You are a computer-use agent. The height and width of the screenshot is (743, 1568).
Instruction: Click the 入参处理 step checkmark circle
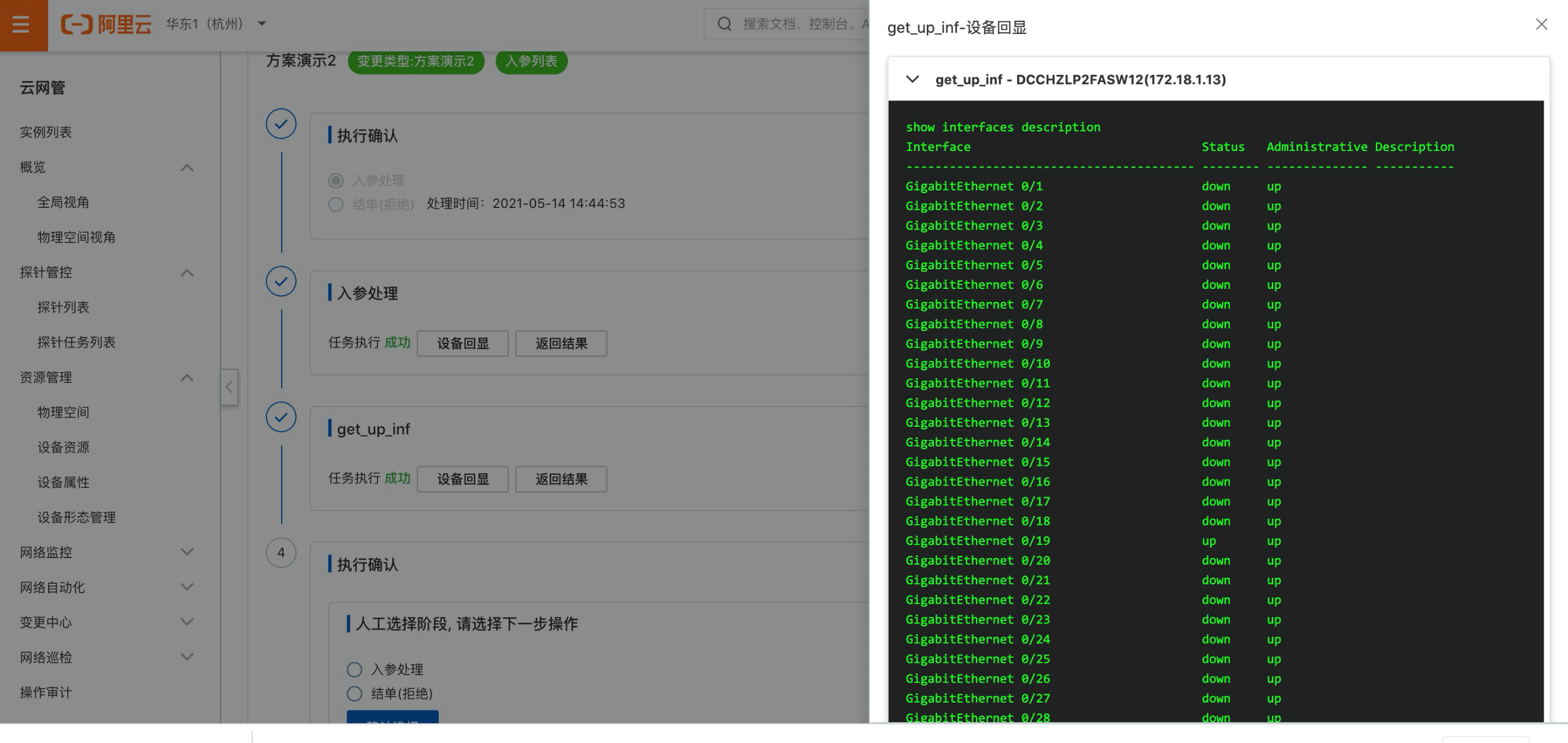tap(281, 282)
